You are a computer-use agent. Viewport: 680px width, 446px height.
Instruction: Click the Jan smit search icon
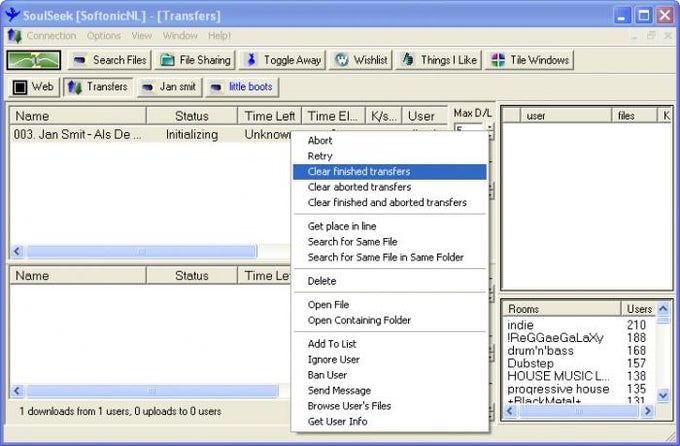[147, 87]
